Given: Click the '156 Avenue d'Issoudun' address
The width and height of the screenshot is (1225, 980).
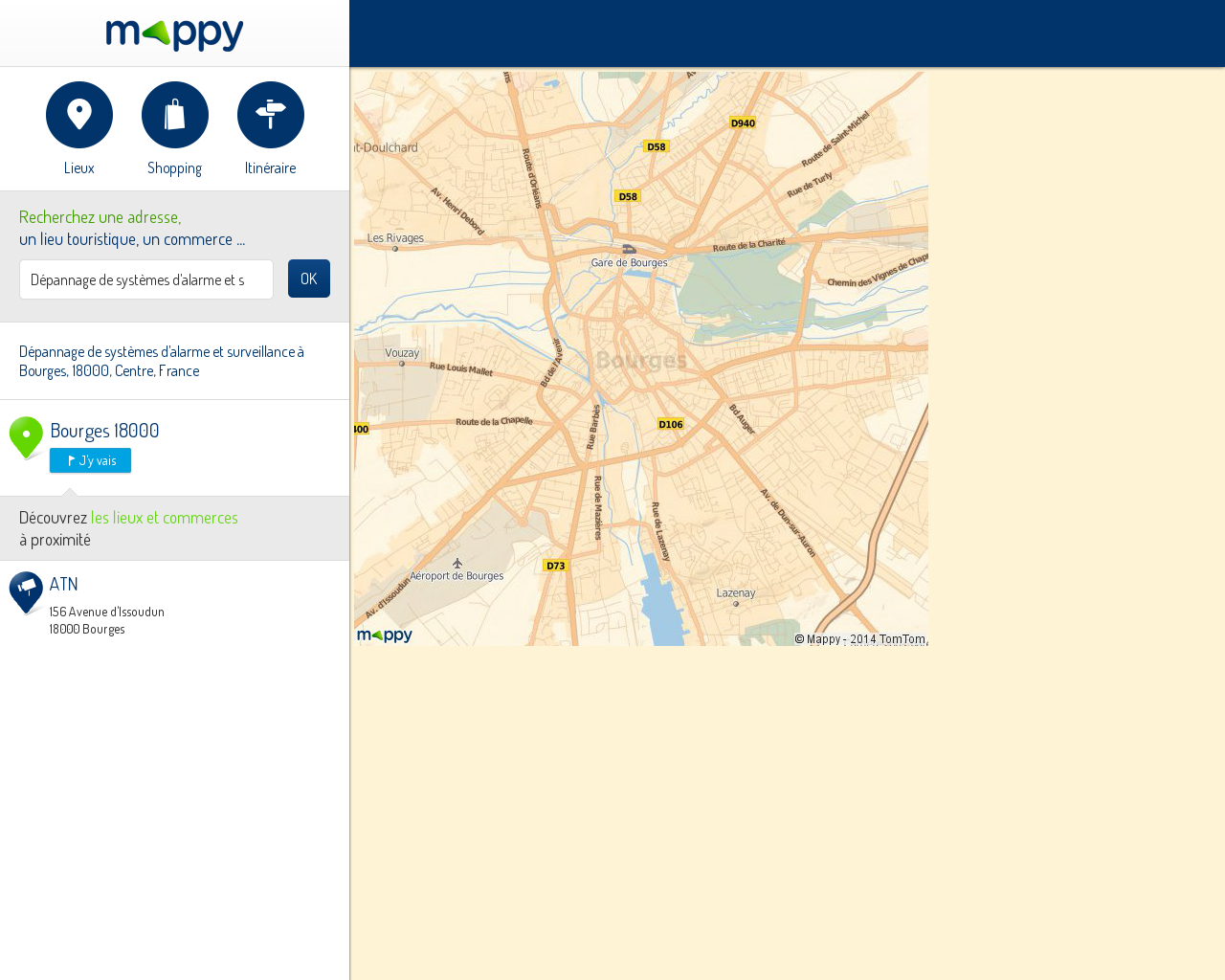Looking at the screenshot, I should 107,612.
